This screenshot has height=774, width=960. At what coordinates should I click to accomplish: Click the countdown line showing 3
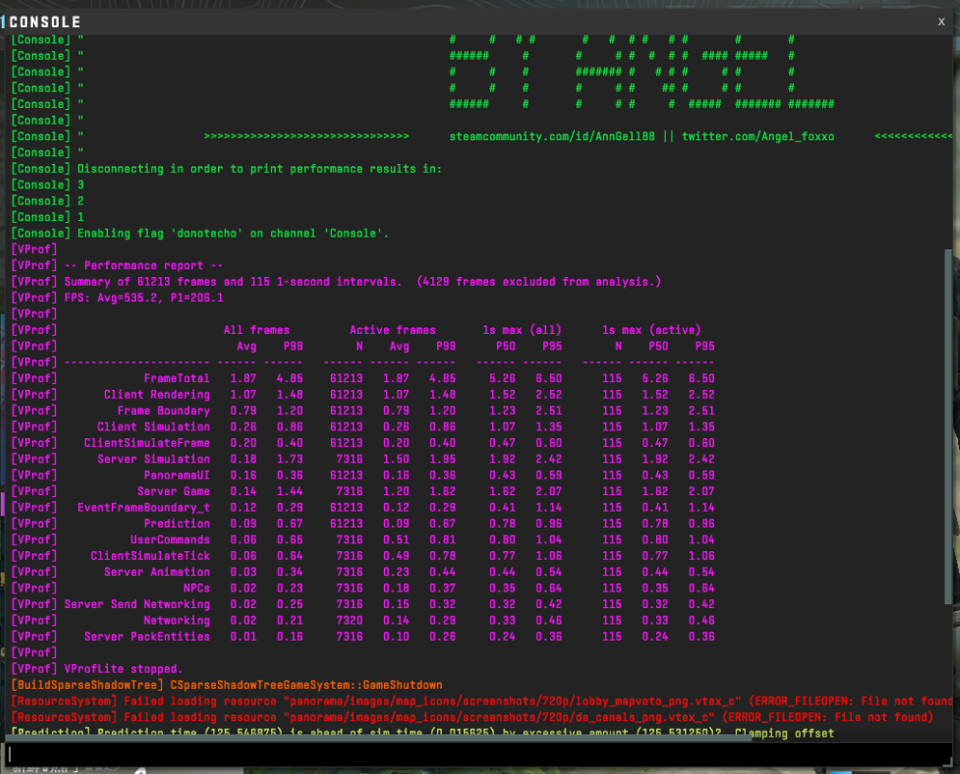(48, 185)
